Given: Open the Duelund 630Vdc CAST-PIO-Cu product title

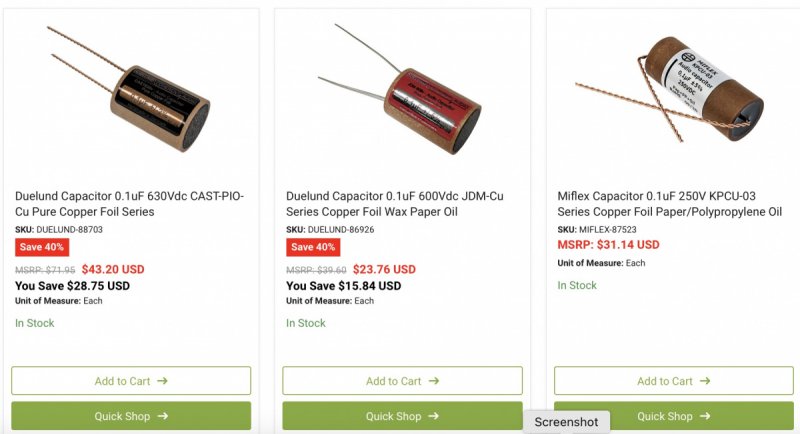Looking at the screenshot, I should click(130, 204).
